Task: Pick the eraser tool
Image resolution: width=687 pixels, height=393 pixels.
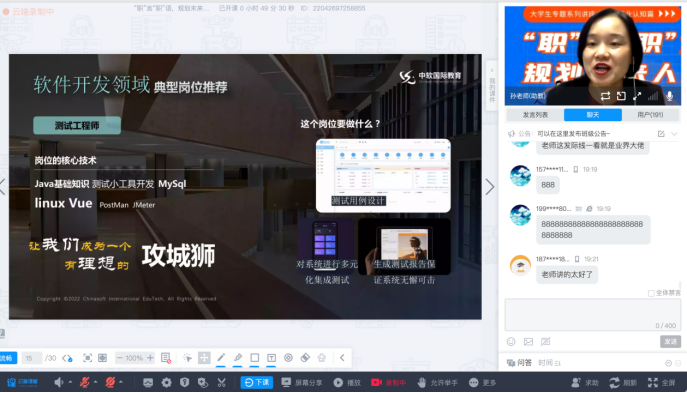Action: 305,358
